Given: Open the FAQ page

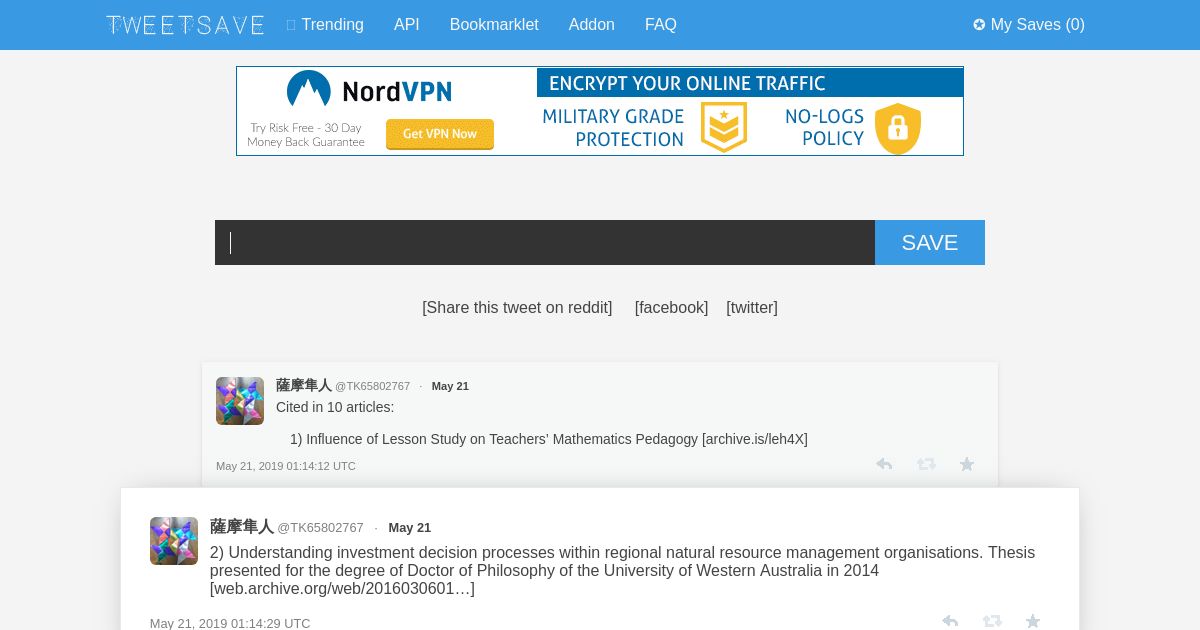Looking at the screenshot, I should (661, 25).
